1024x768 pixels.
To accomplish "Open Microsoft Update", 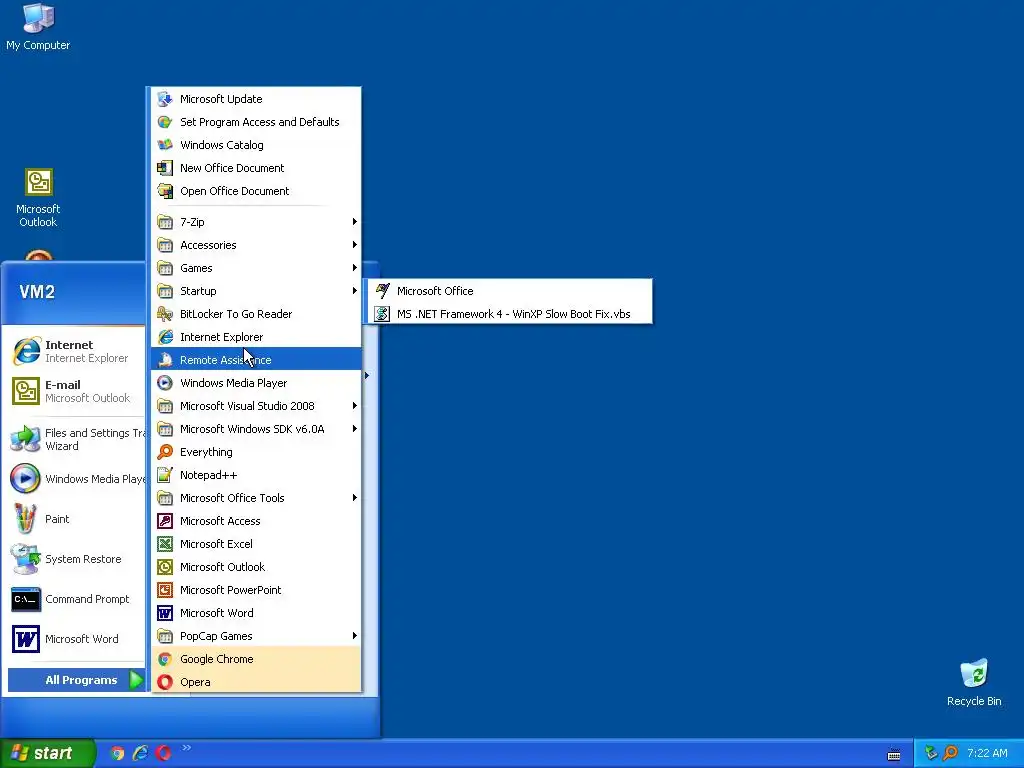I will point(256,99).
